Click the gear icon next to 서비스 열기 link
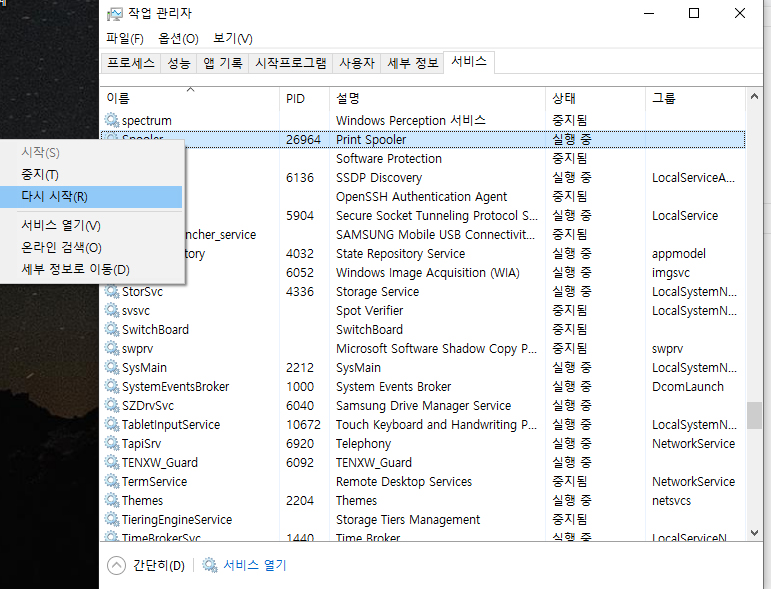This screenshot has height=589, width=771. pyautogui.click(x=210, y=565)
